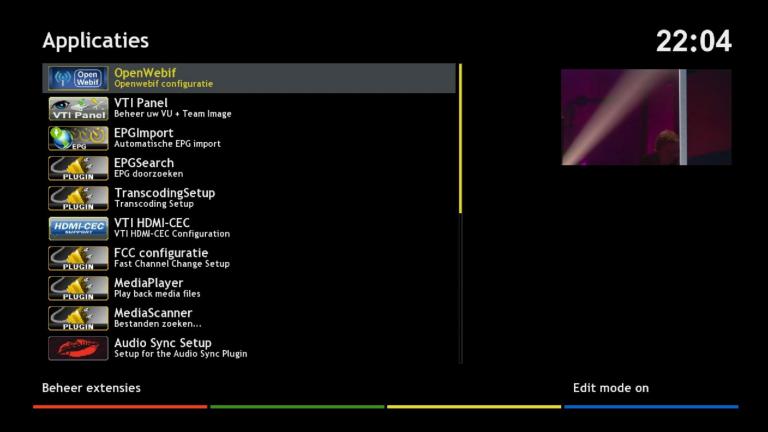Select the EPGImport plugin icon
Image resolution: width=768 pixels, height=432 pixels.
point(78,138)
